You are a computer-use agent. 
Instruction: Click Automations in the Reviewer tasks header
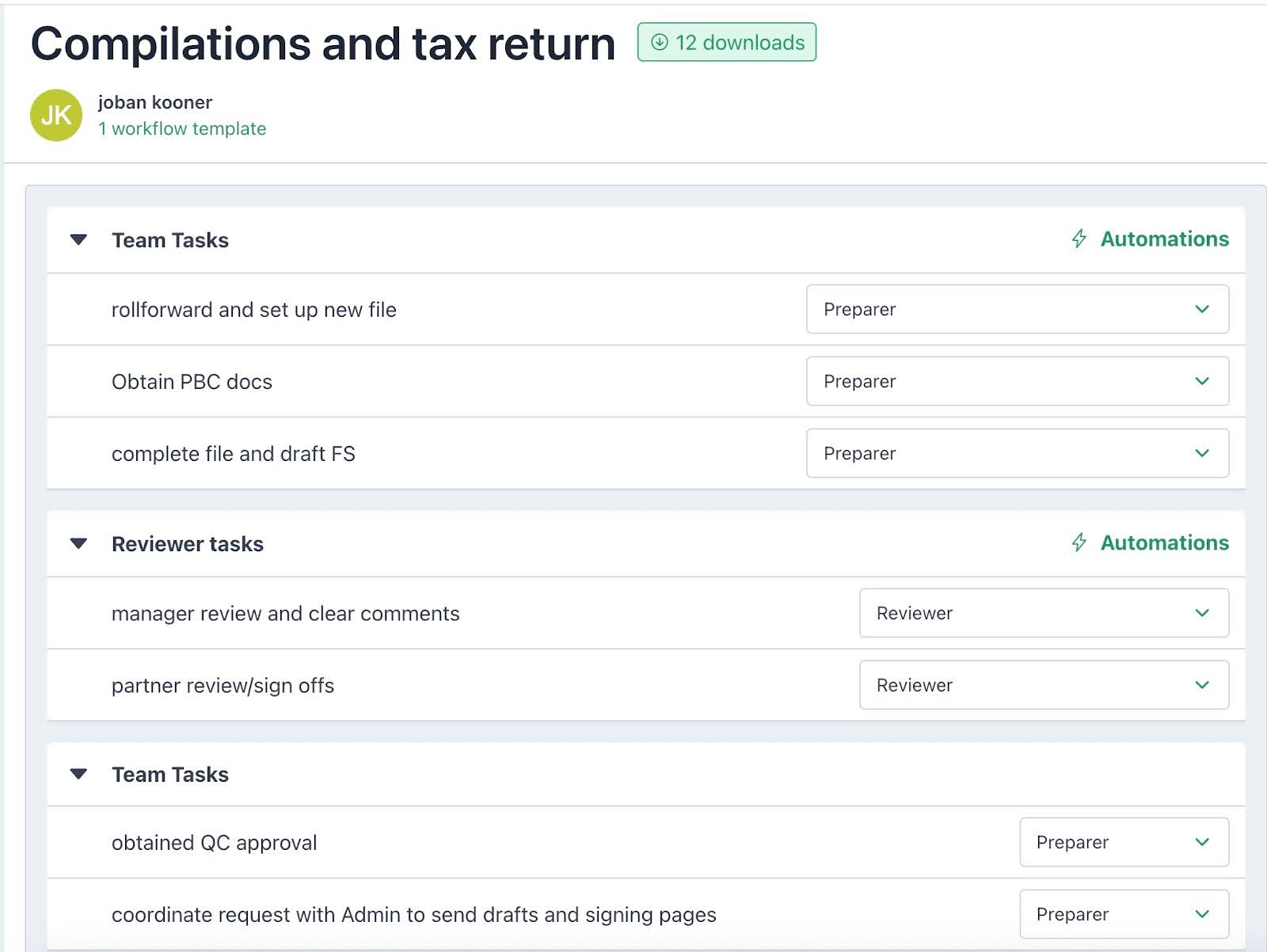pos(1164,543)
